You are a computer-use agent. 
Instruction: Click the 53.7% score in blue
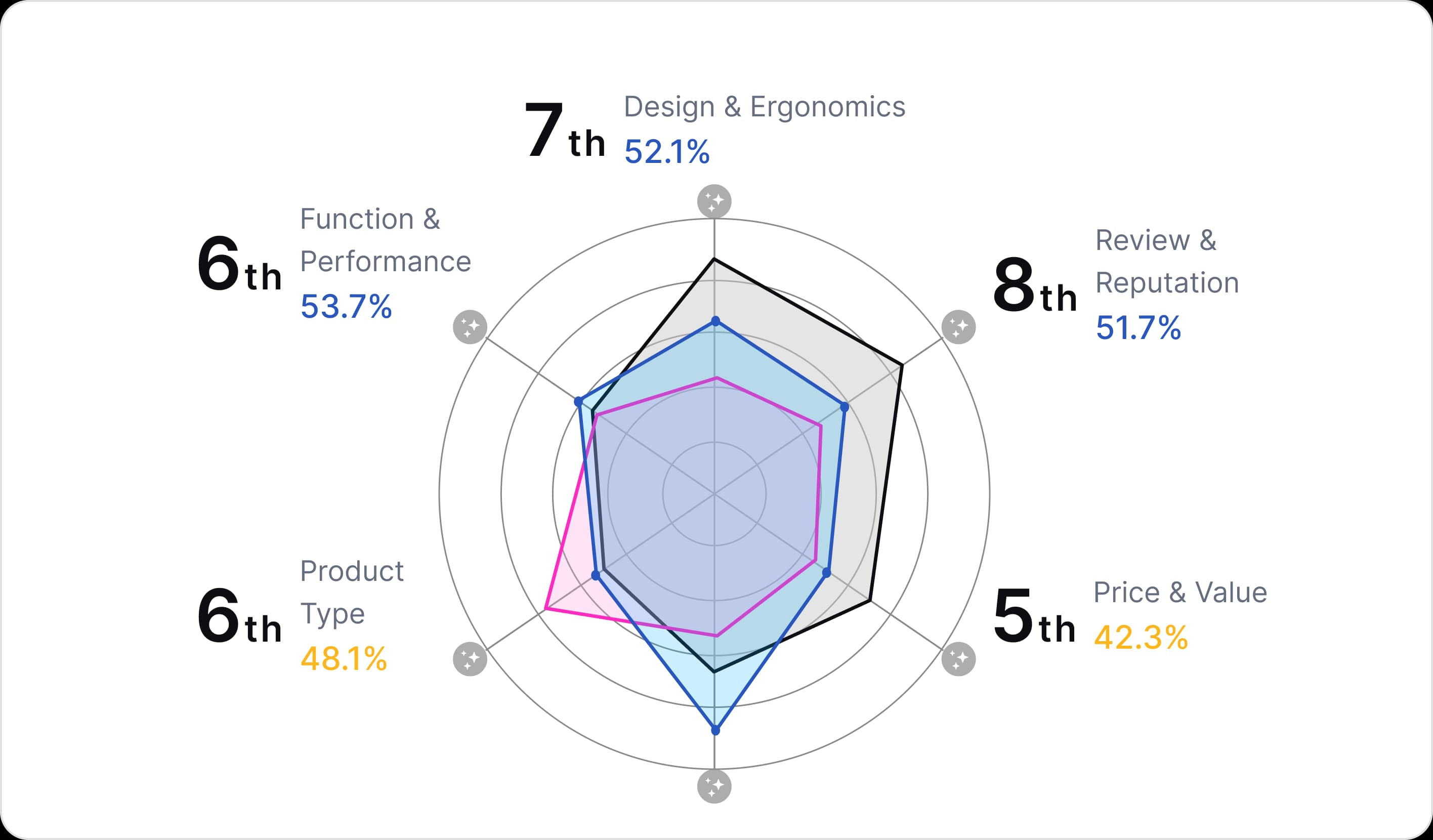(x=346, y=307)
